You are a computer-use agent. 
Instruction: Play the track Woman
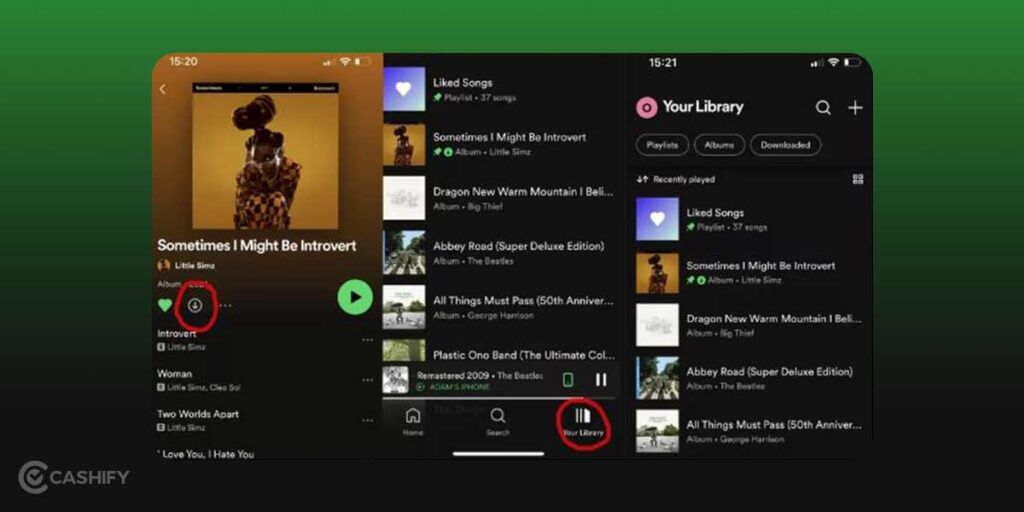pyautogui.click(x=174, y=374)
